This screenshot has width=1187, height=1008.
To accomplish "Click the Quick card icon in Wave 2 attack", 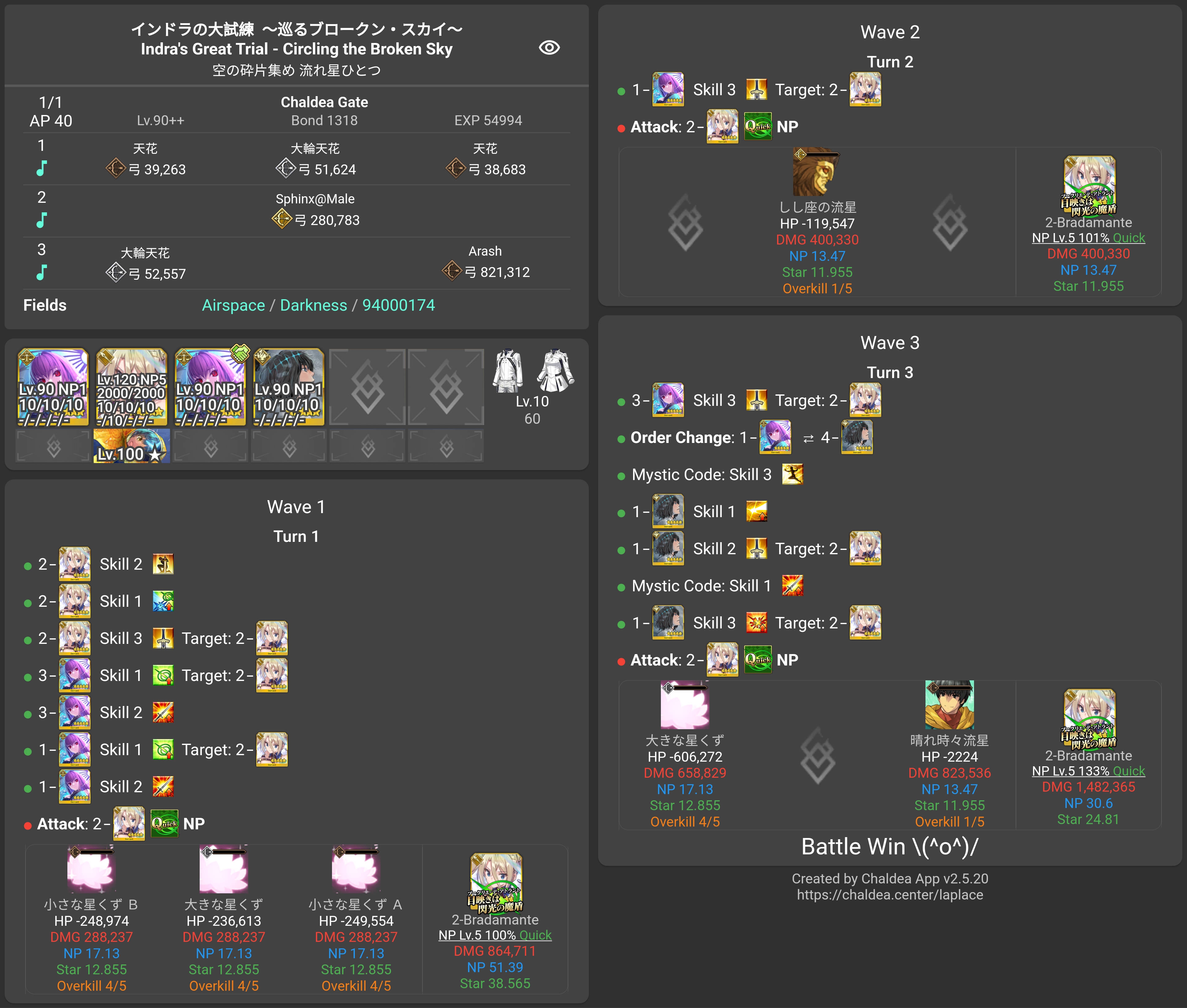I will click(758, 126).
